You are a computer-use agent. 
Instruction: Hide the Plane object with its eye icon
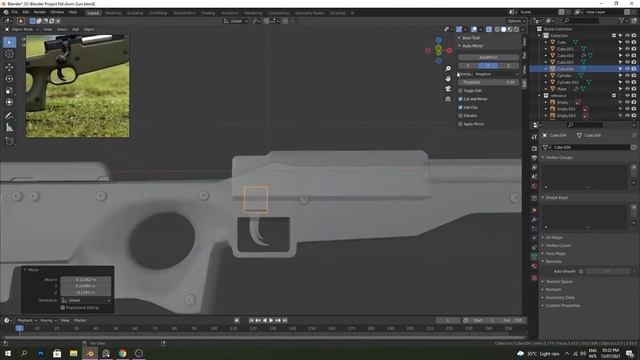tap(627, 89)
